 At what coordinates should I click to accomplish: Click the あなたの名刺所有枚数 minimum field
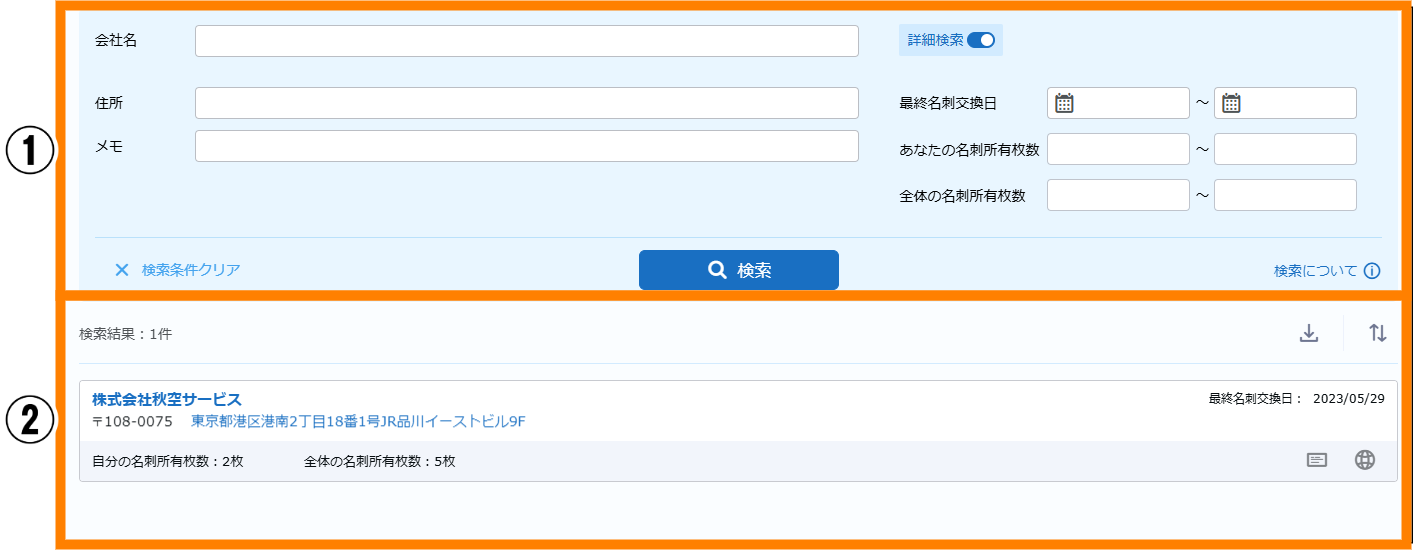tap(1118, 149)
